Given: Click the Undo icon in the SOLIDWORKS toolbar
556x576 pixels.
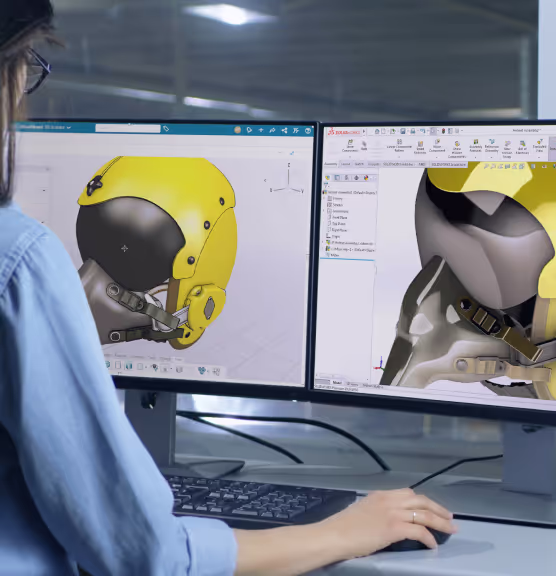Looking at the screenshot, I should 422,132.
